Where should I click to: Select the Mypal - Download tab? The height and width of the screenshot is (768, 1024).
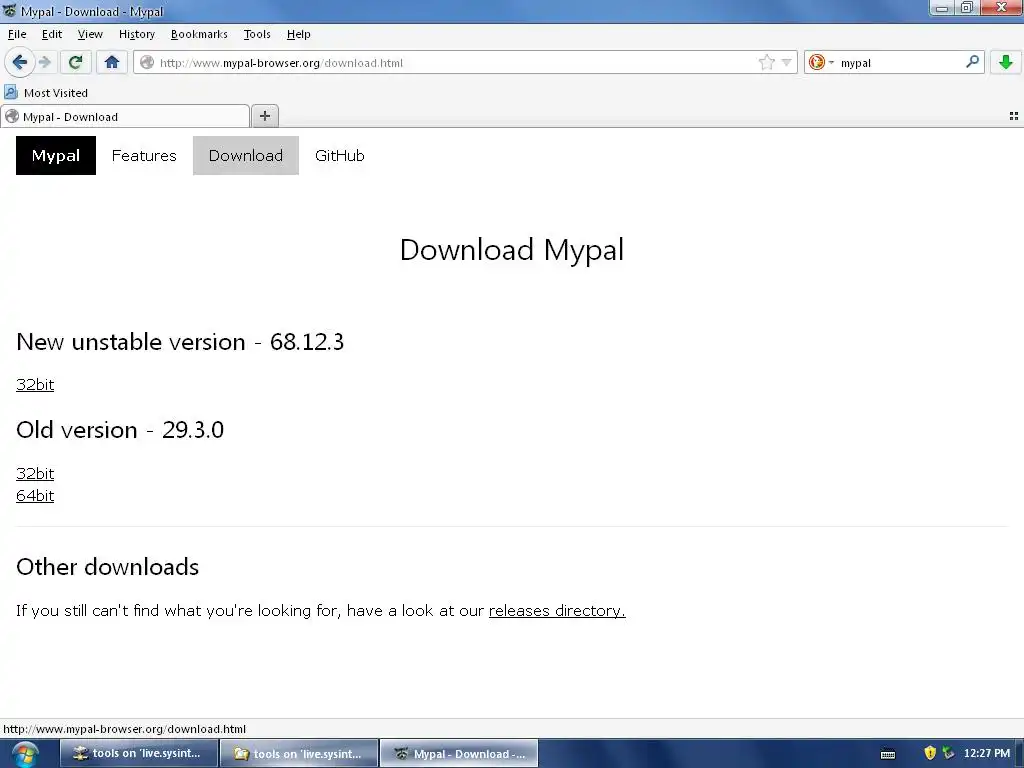[125, 116]
